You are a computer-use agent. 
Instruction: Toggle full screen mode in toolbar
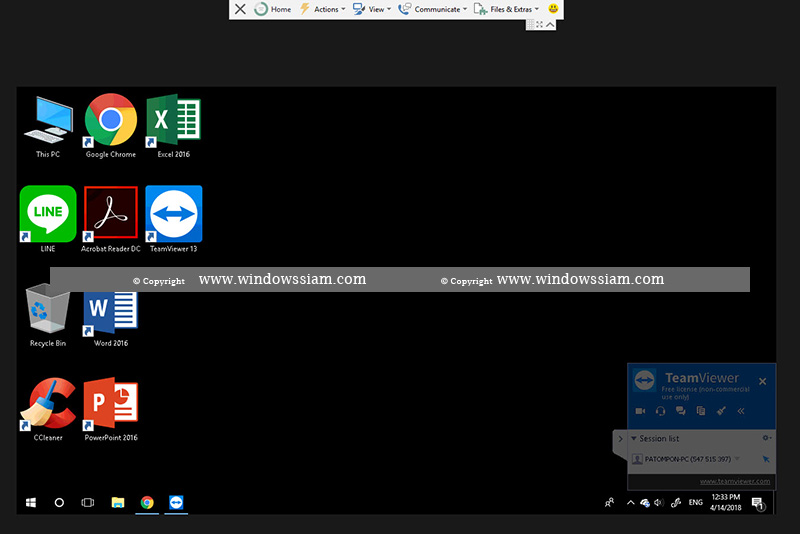click(x=540, y=24)
